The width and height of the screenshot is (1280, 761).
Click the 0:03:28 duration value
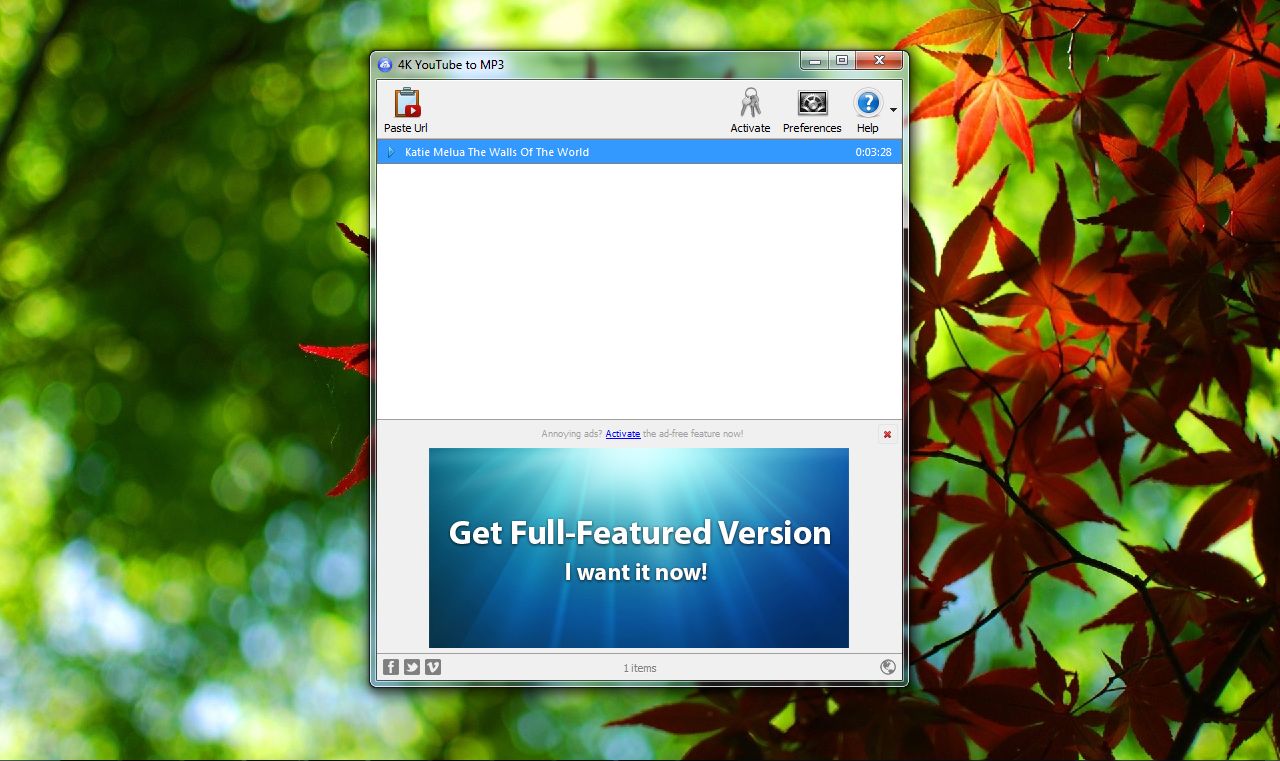(873, 152)
